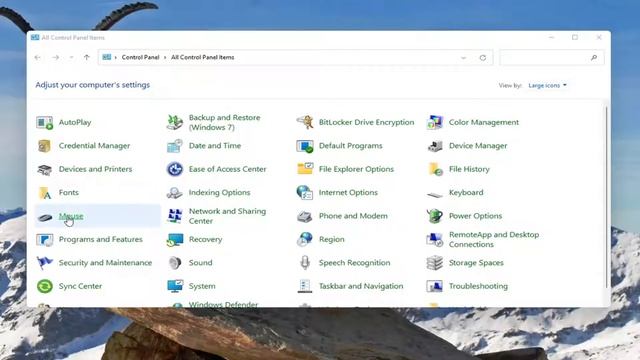This screenshot has width=640, height=360.
Task: Click the Sound link text
Action: (x=200, y=263)
